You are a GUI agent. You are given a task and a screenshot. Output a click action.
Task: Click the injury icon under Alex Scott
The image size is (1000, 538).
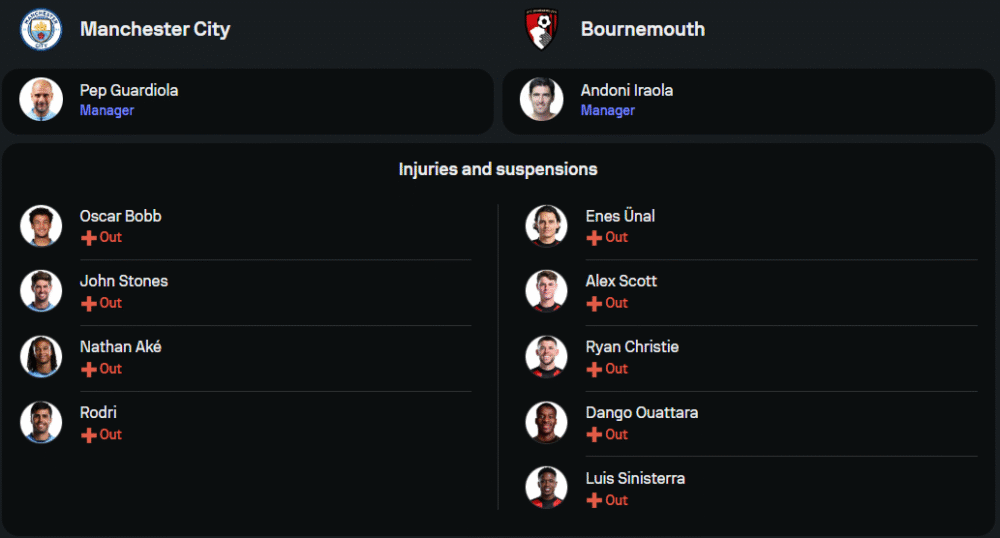point(594,303)
